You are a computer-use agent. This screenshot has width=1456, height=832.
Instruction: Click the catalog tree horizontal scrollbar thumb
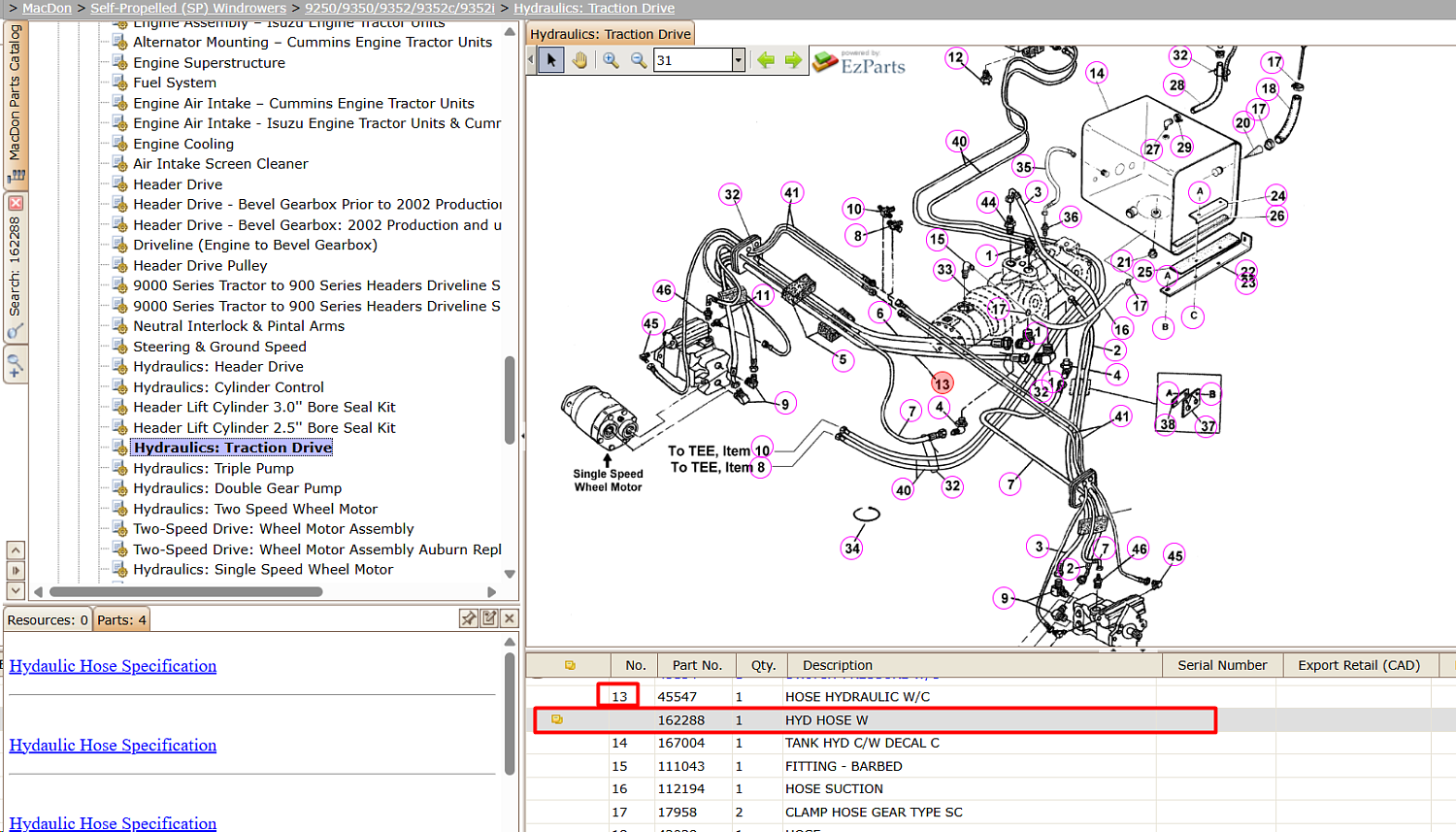point(186,591)
